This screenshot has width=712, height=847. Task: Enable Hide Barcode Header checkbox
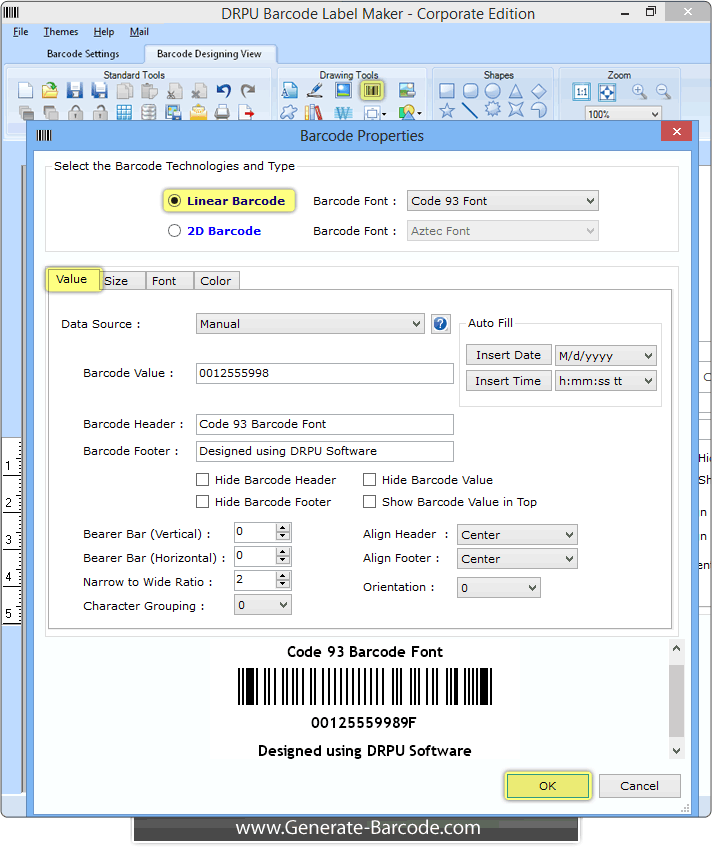click(203, 480)
